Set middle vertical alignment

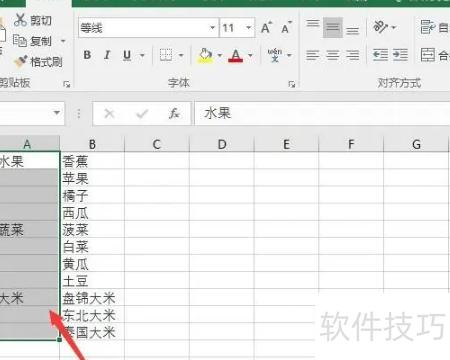tap(333, 27)
